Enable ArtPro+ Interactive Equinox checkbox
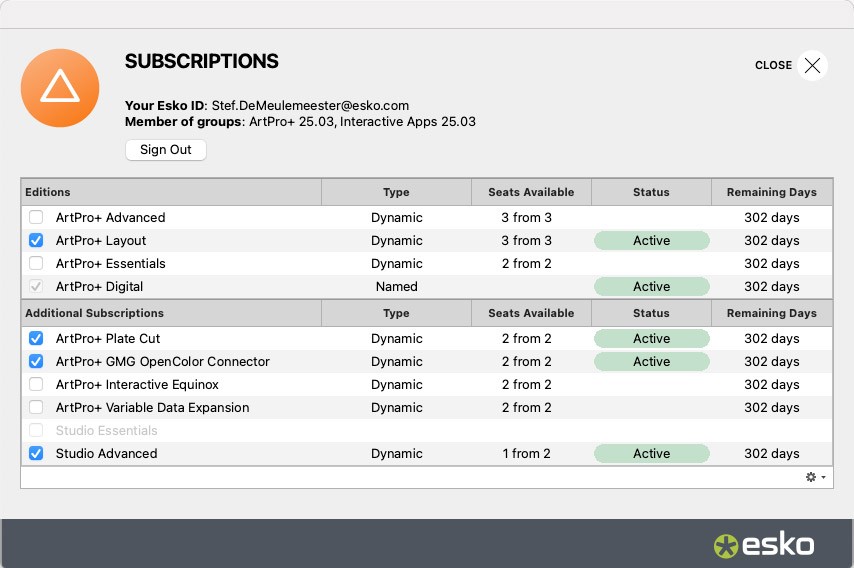Viewport: 854px width, 568px height. (36, 384)
